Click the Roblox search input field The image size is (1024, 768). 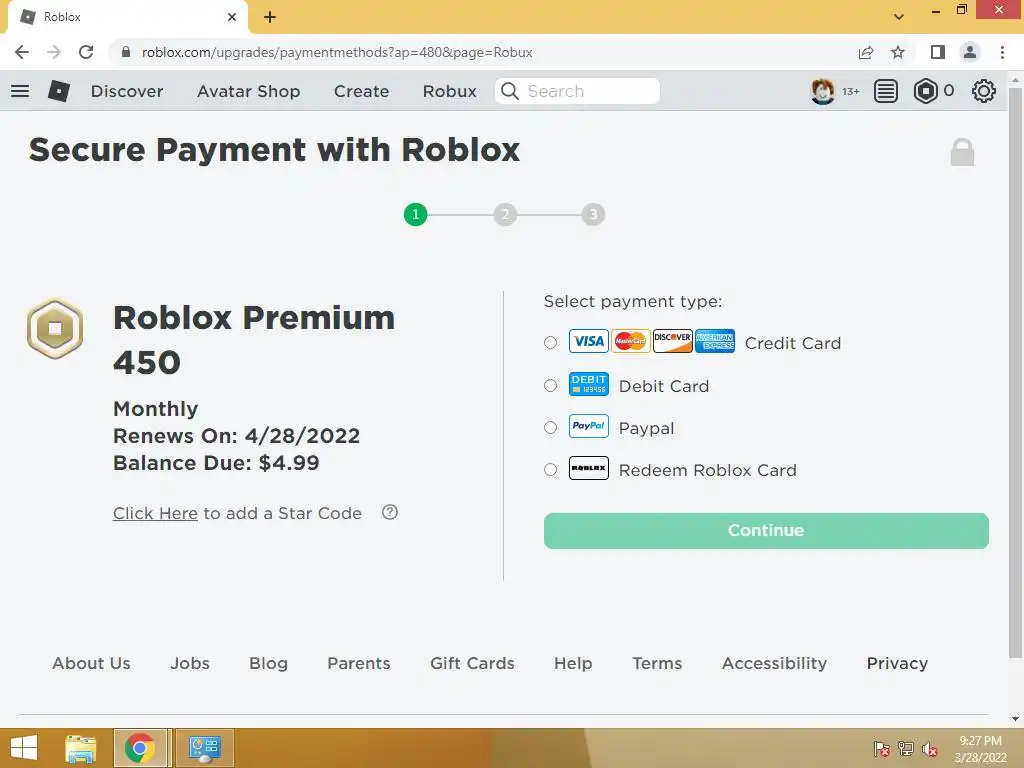(x=577, y=91)
